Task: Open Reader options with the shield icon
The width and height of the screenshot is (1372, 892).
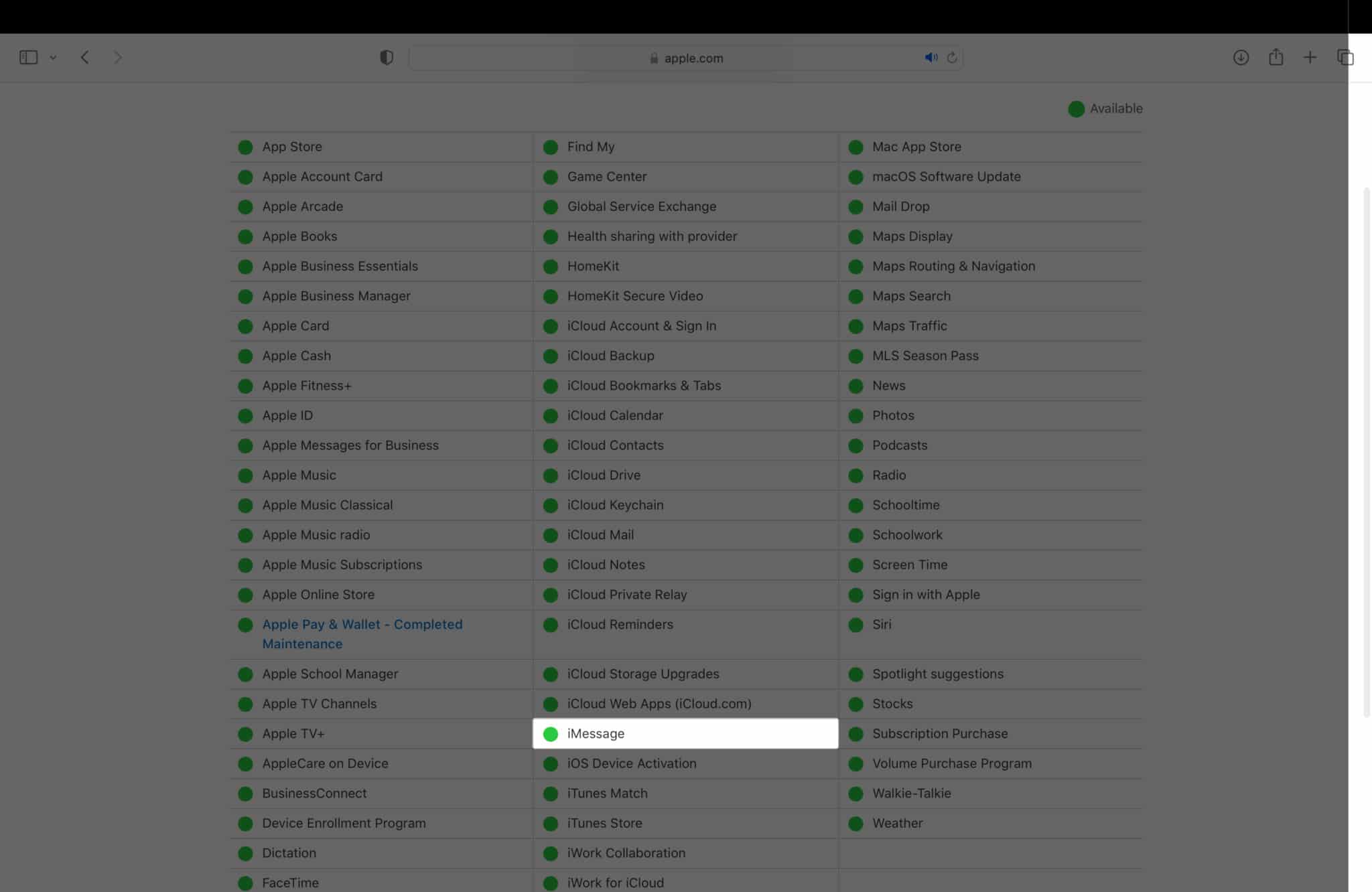Action: point(386,58)
